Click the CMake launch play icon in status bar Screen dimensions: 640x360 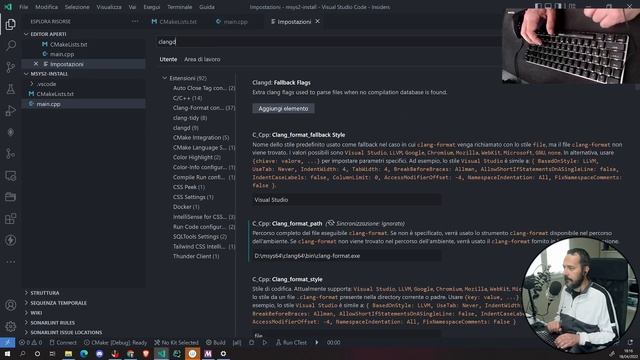[x=264, y=342]
